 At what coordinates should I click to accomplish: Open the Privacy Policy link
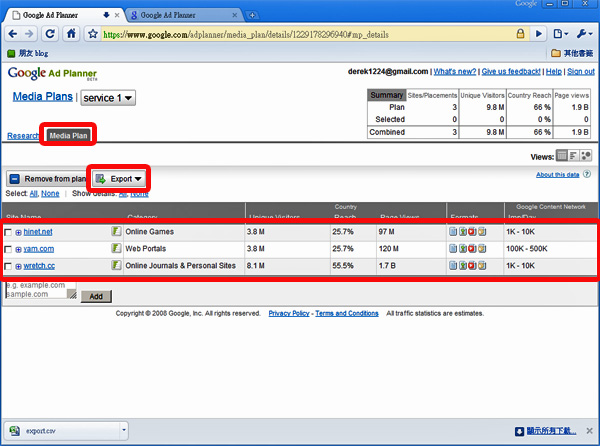coord(289,313)
